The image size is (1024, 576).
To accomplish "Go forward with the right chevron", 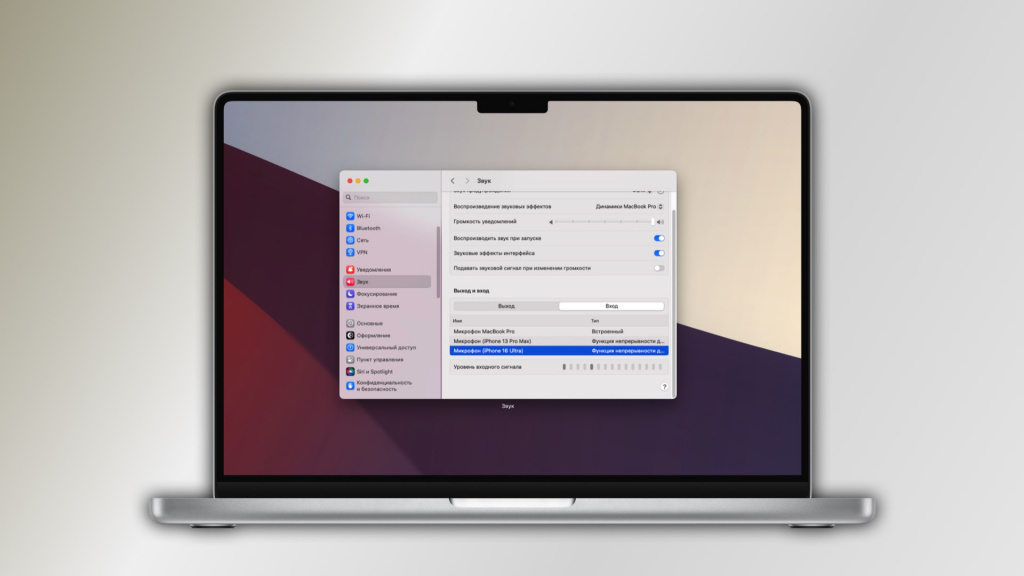I will tap(467, 181).
